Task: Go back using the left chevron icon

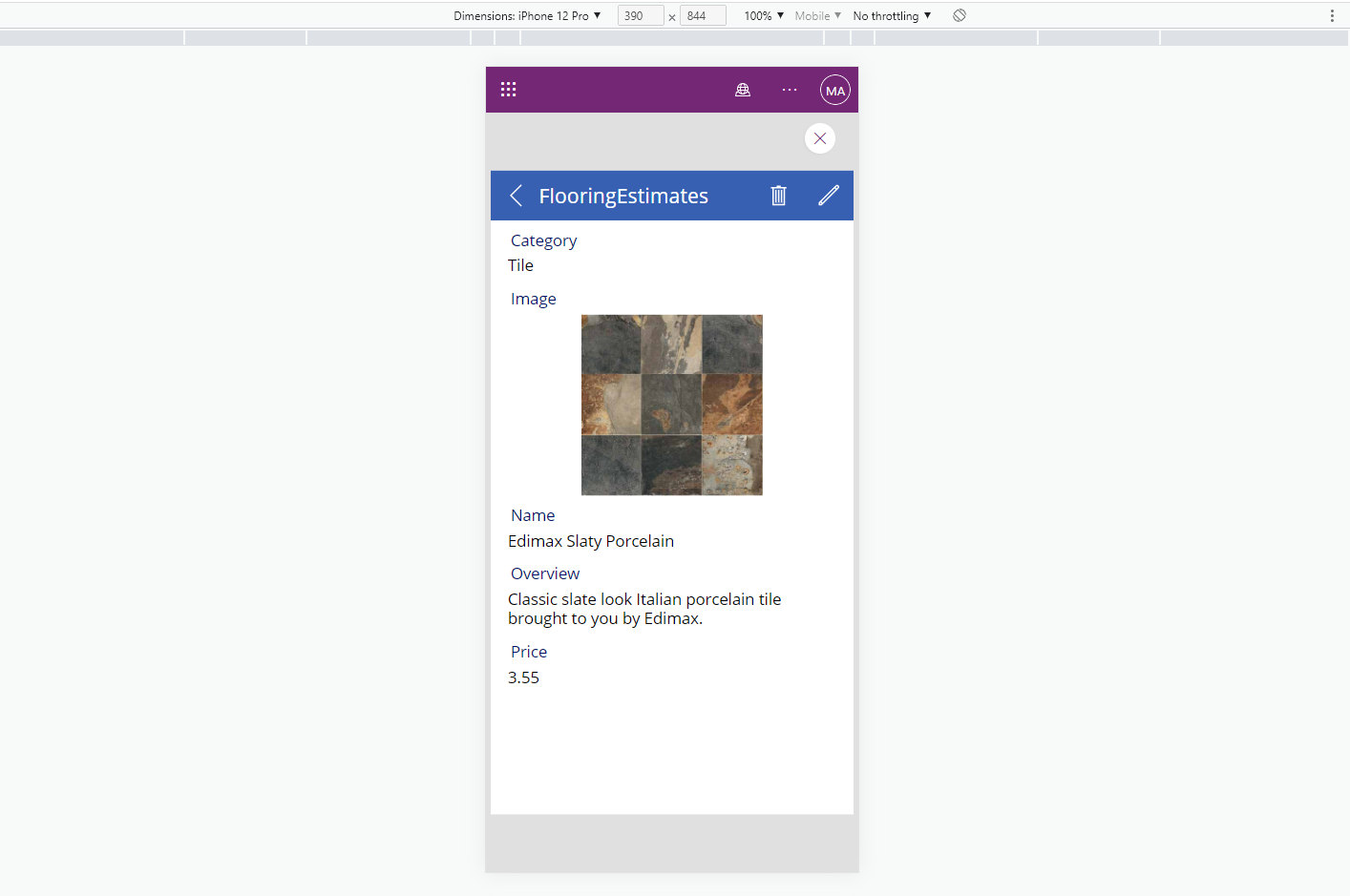Action: [x=516, y=195]
